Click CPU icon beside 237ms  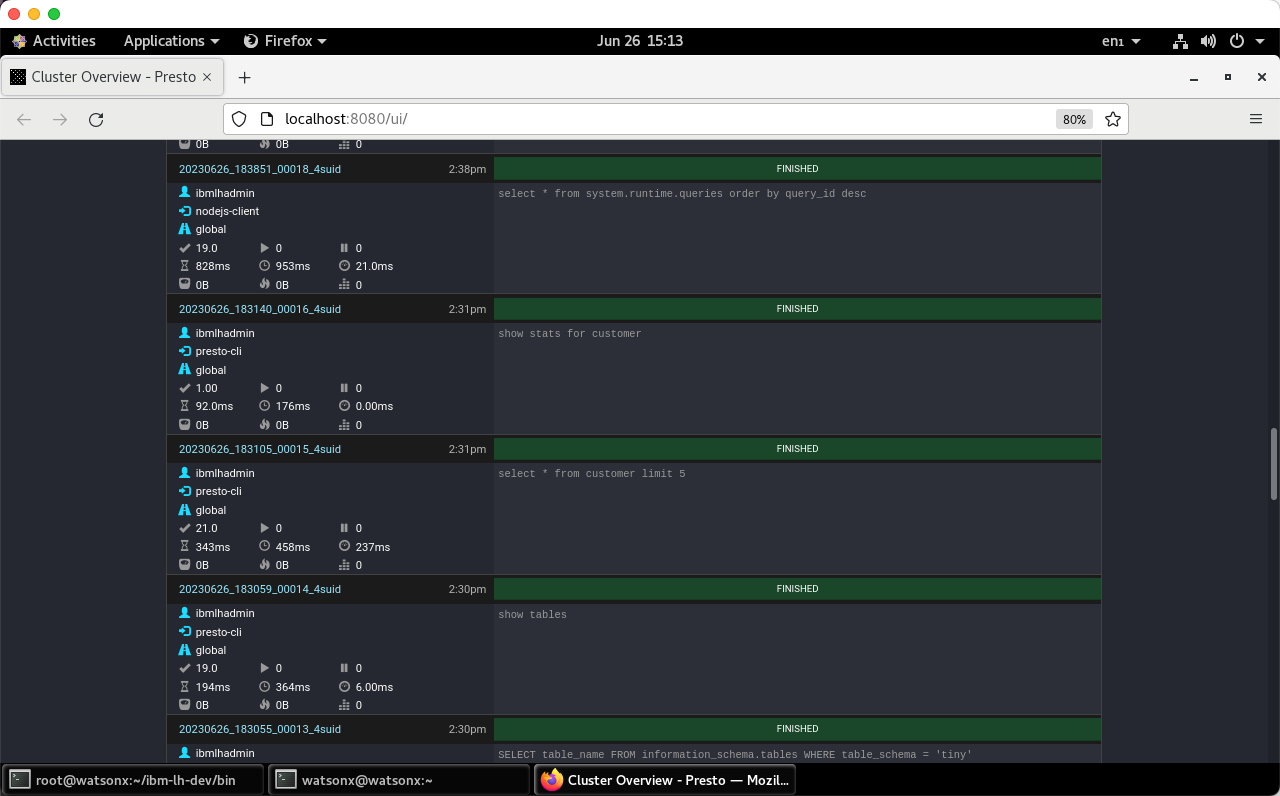click(x=345, y=547)
